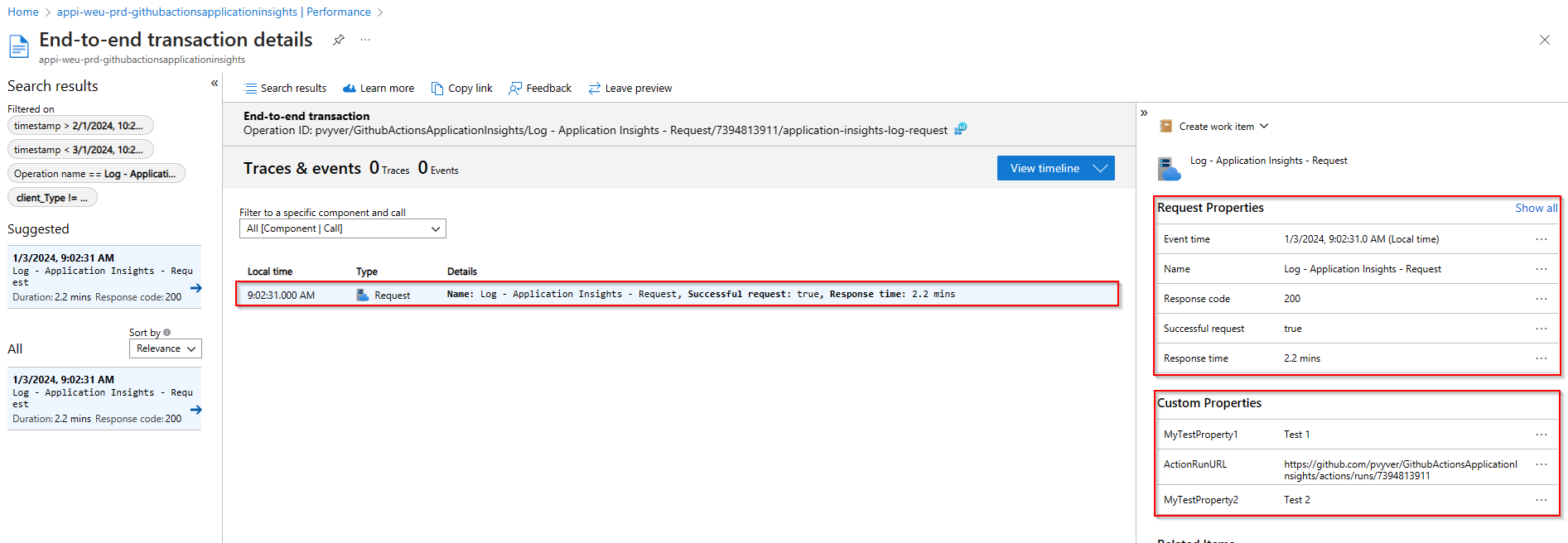Viewport: 1568px width, 543px height.
Task: Open the Response code row ellipsis menu
Action: tap(1541, 299)
